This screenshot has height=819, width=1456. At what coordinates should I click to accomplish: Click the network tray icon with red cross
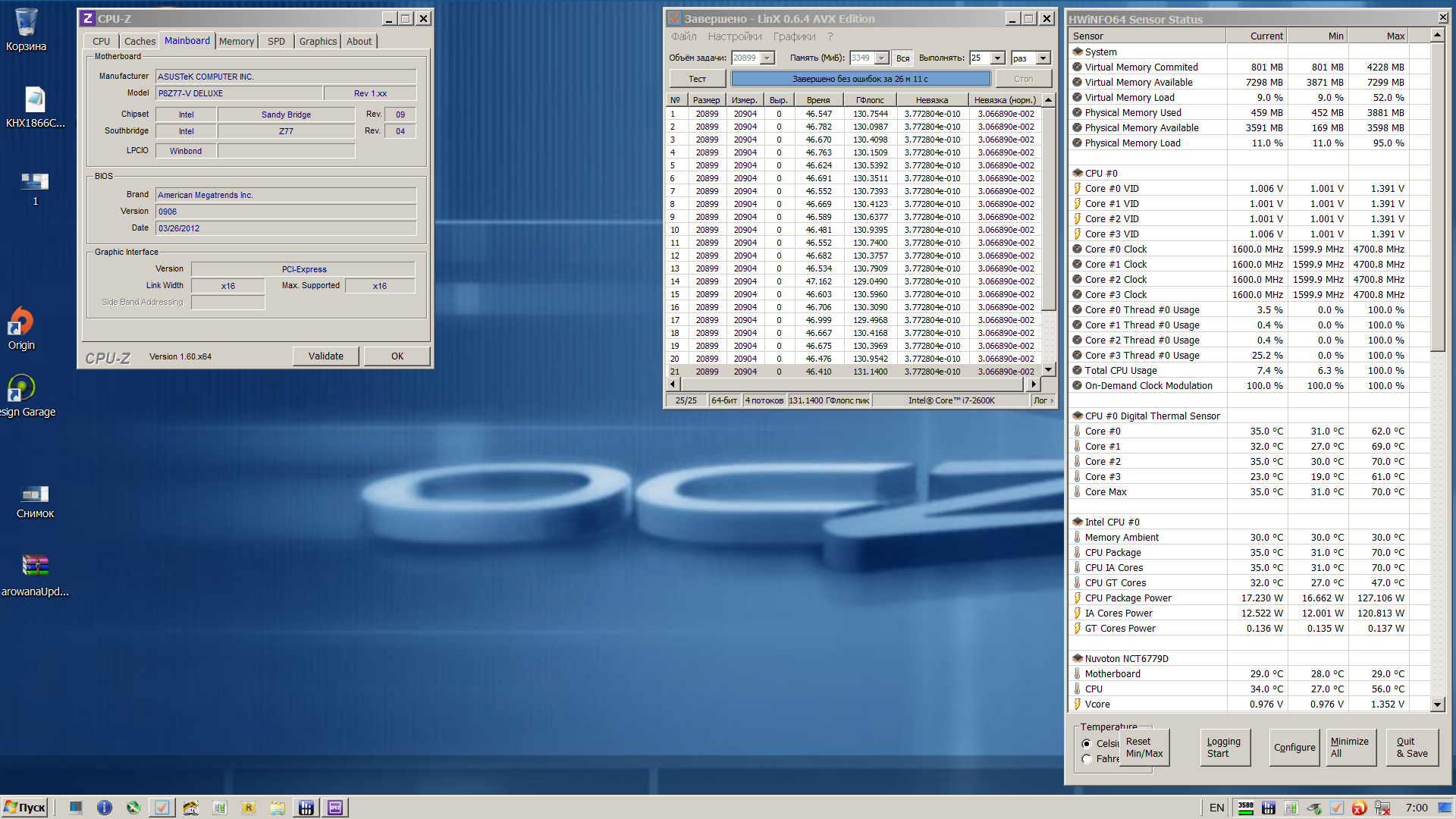click(1382, 808)
